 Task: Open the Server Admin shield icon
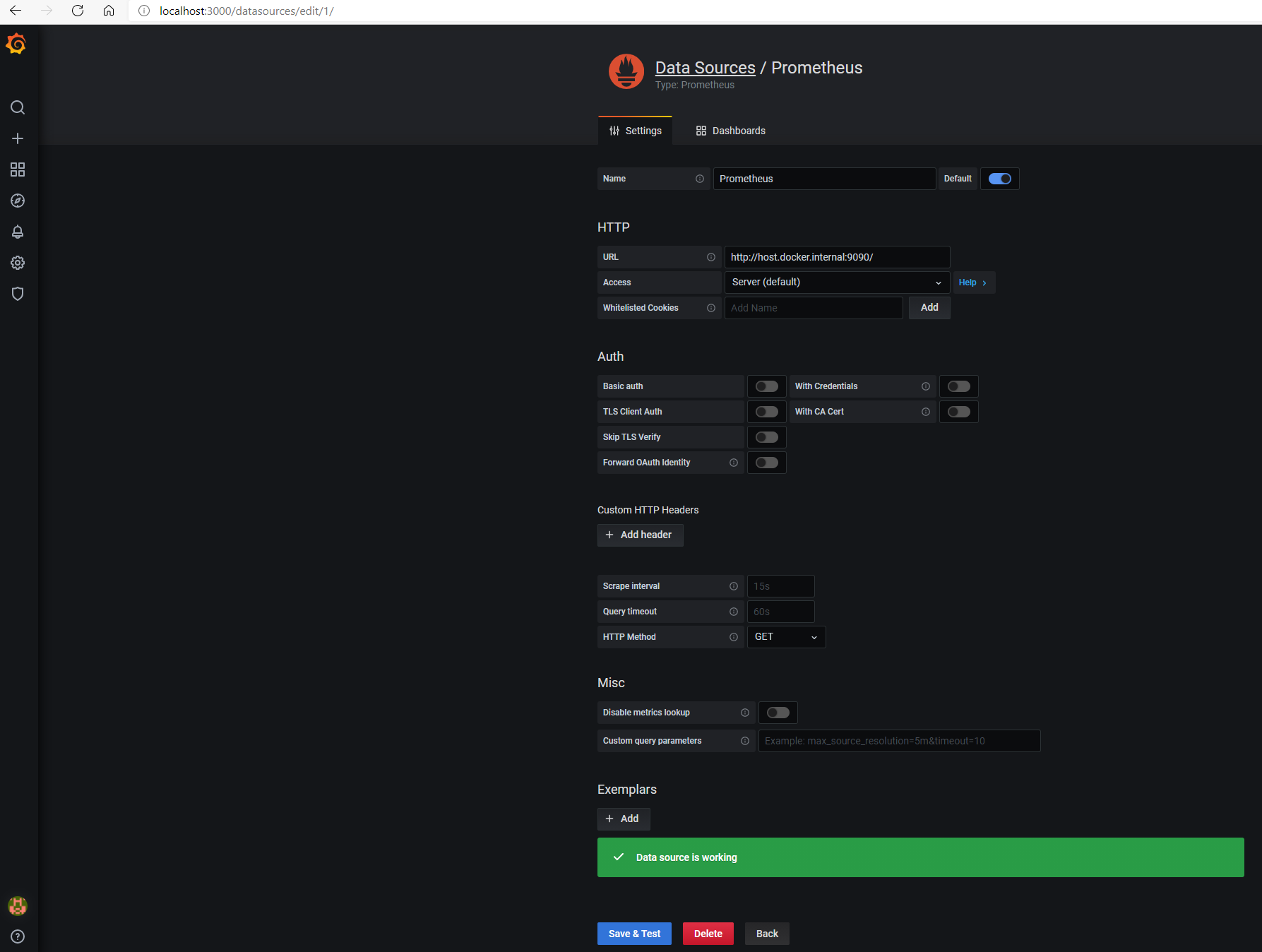18,294
